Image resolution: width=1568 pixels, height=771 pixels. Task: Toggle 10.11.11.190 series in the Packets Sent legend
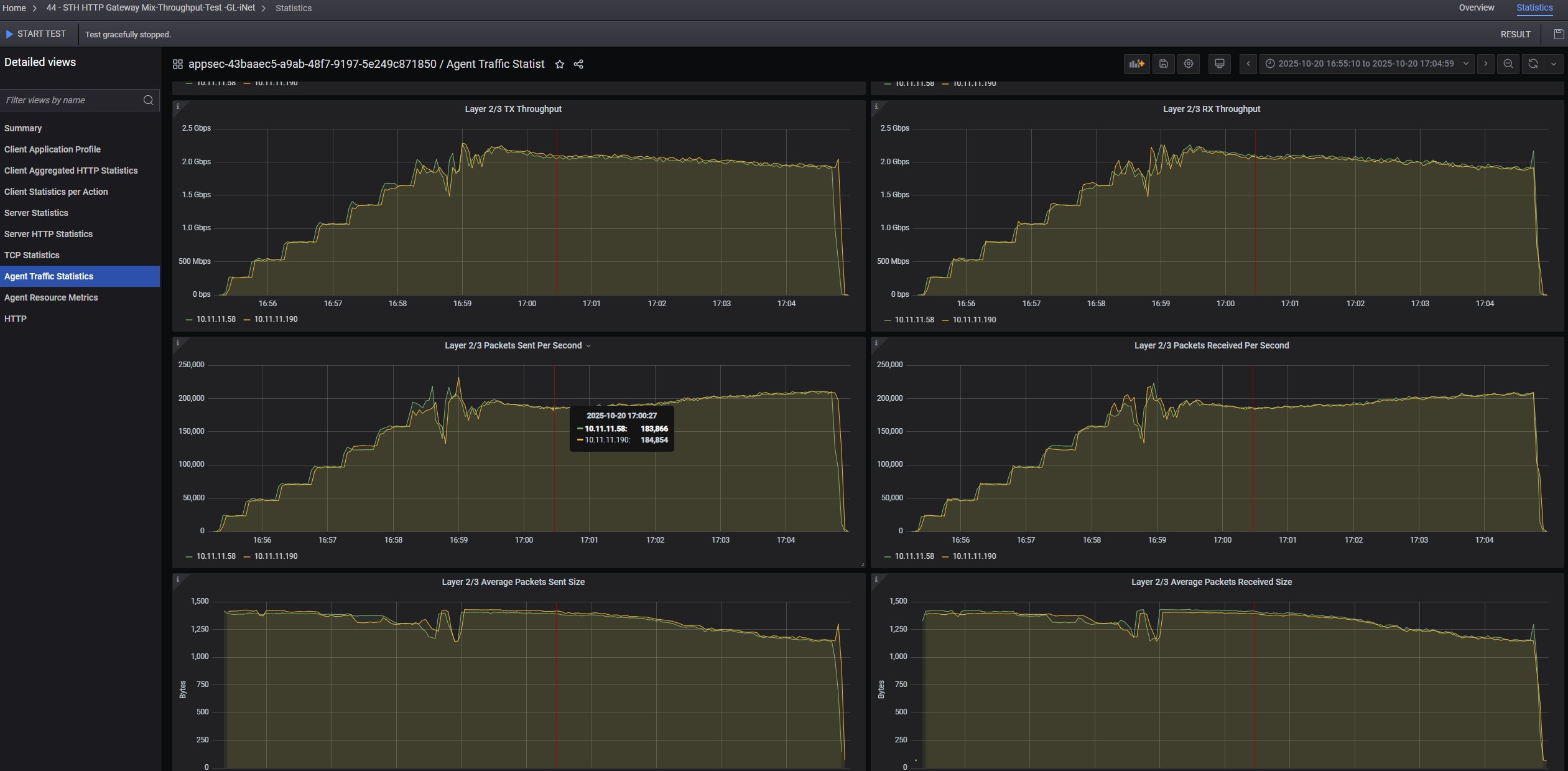pyautogui.click(x=276, y=556)
